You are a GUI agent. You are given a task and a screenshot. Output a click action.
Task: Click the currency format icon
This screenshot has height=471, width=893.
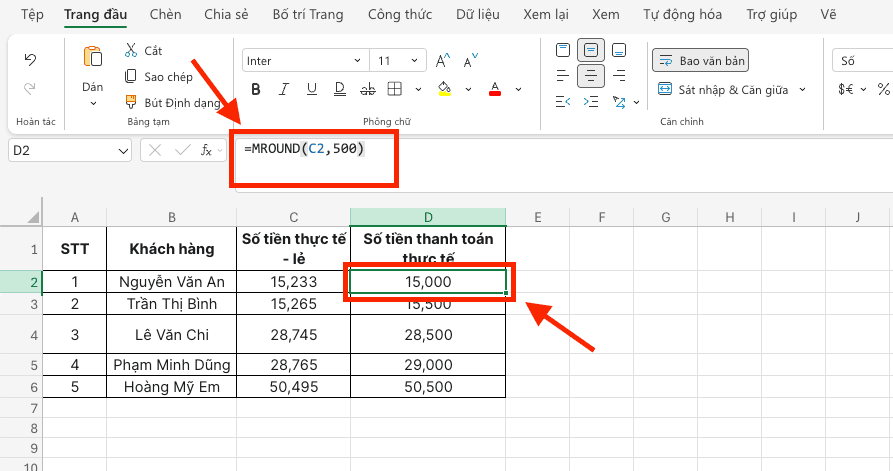pos(846,89)
